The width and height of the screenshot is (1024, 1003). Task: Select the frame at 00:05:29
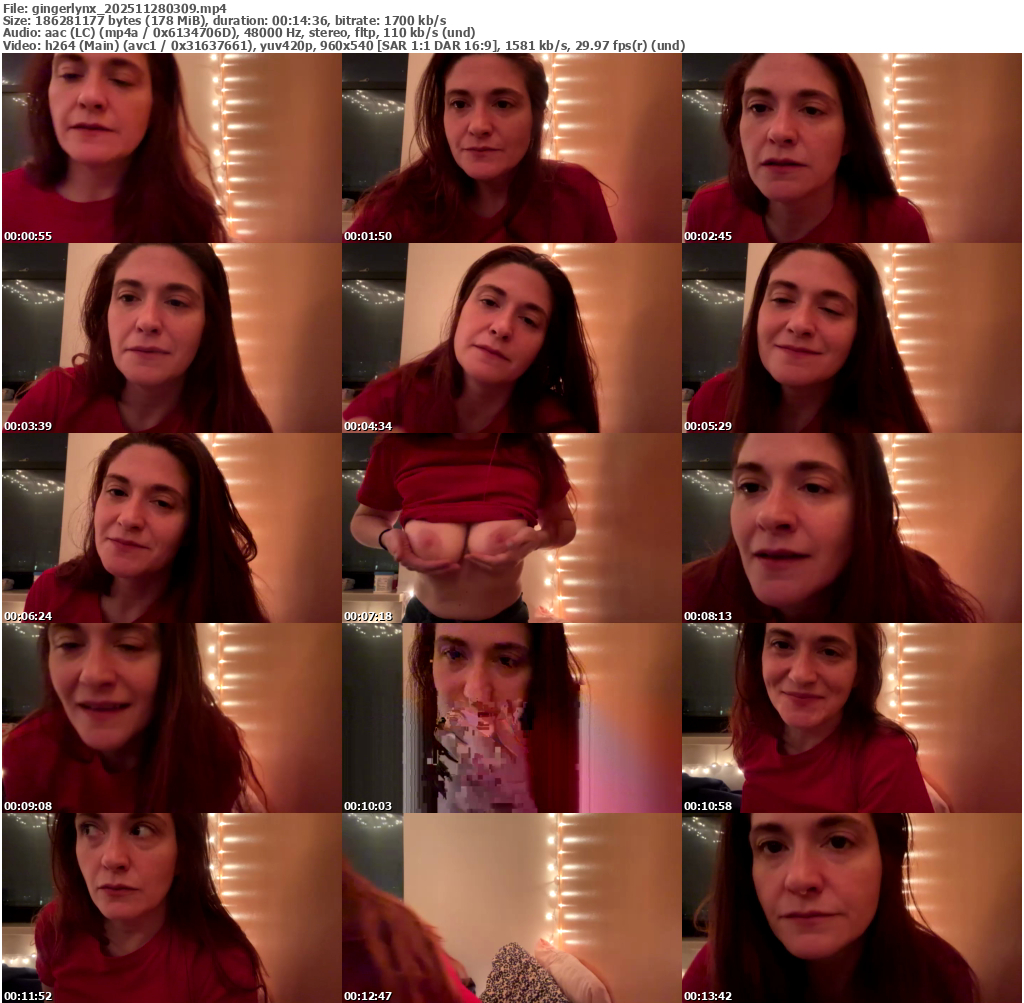coord(852,338)
